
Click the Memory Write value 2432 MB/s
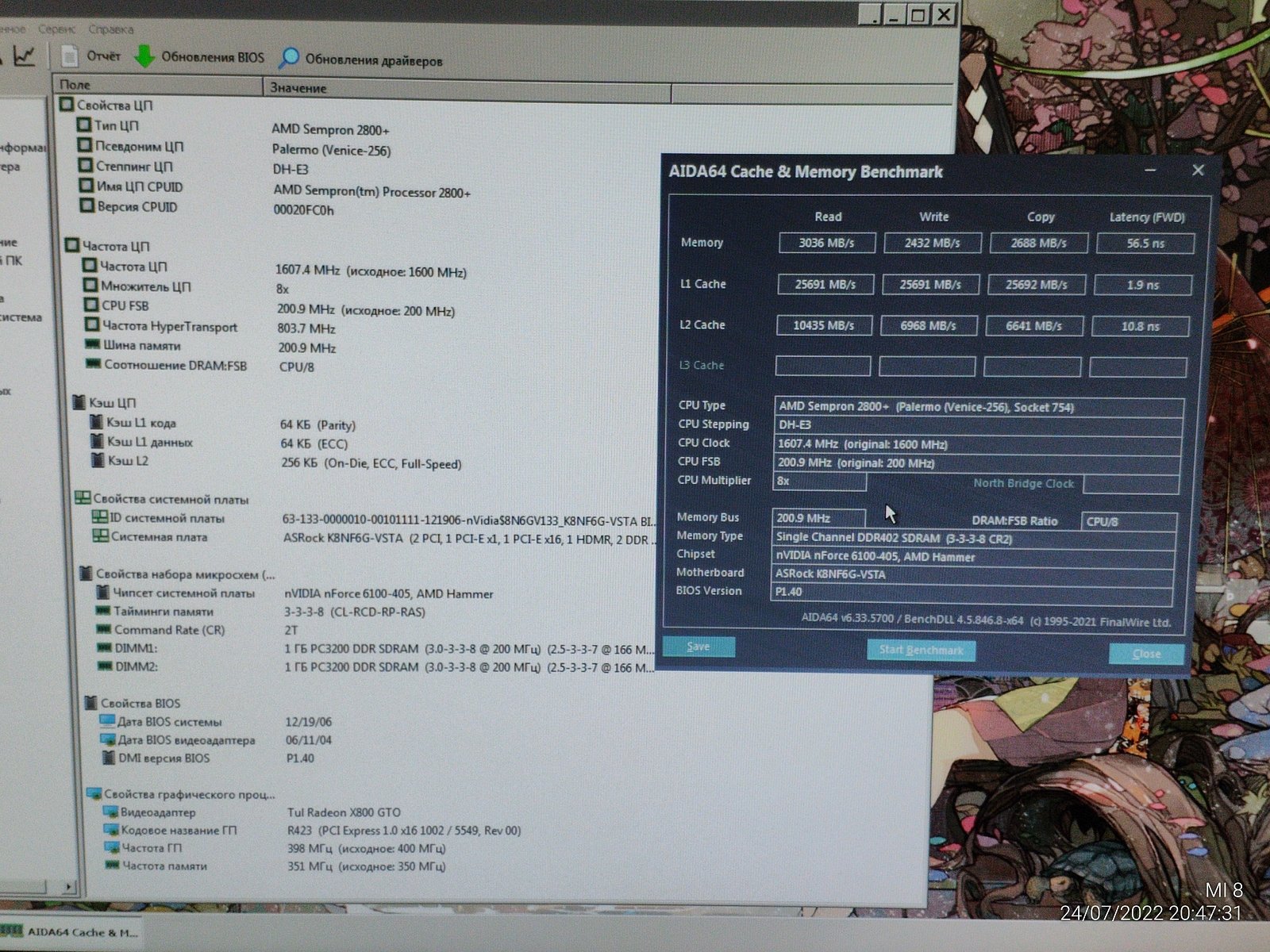(x=932, y=243)
